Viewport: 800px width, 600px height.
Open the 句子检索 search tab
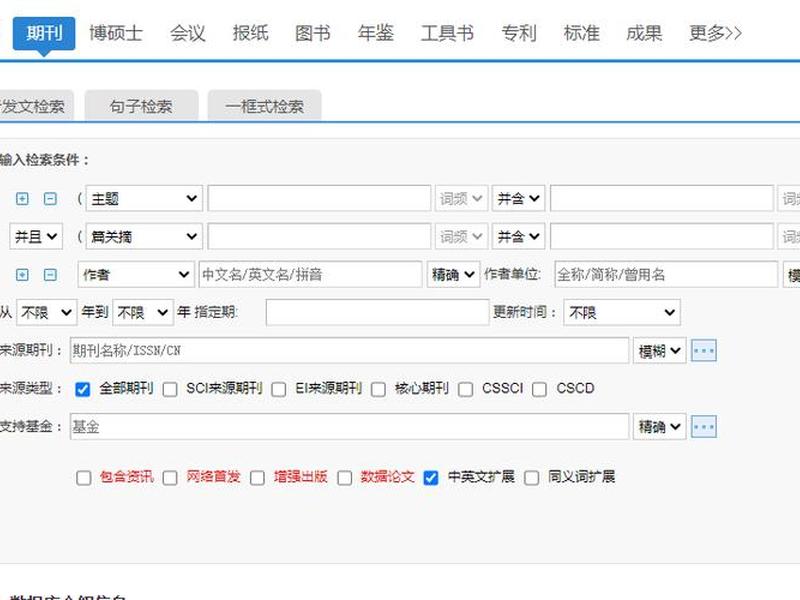[x=141, y=106]
